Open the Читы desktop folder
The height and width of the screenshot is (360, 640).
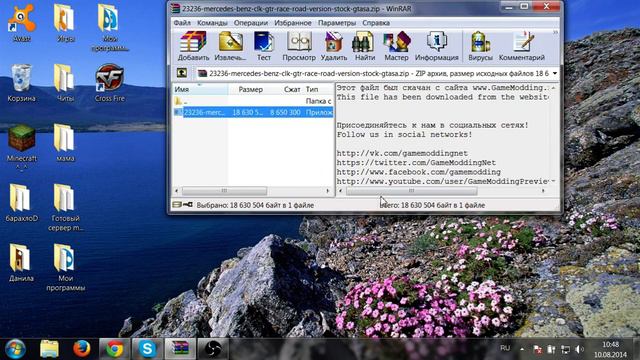(65, 83)
